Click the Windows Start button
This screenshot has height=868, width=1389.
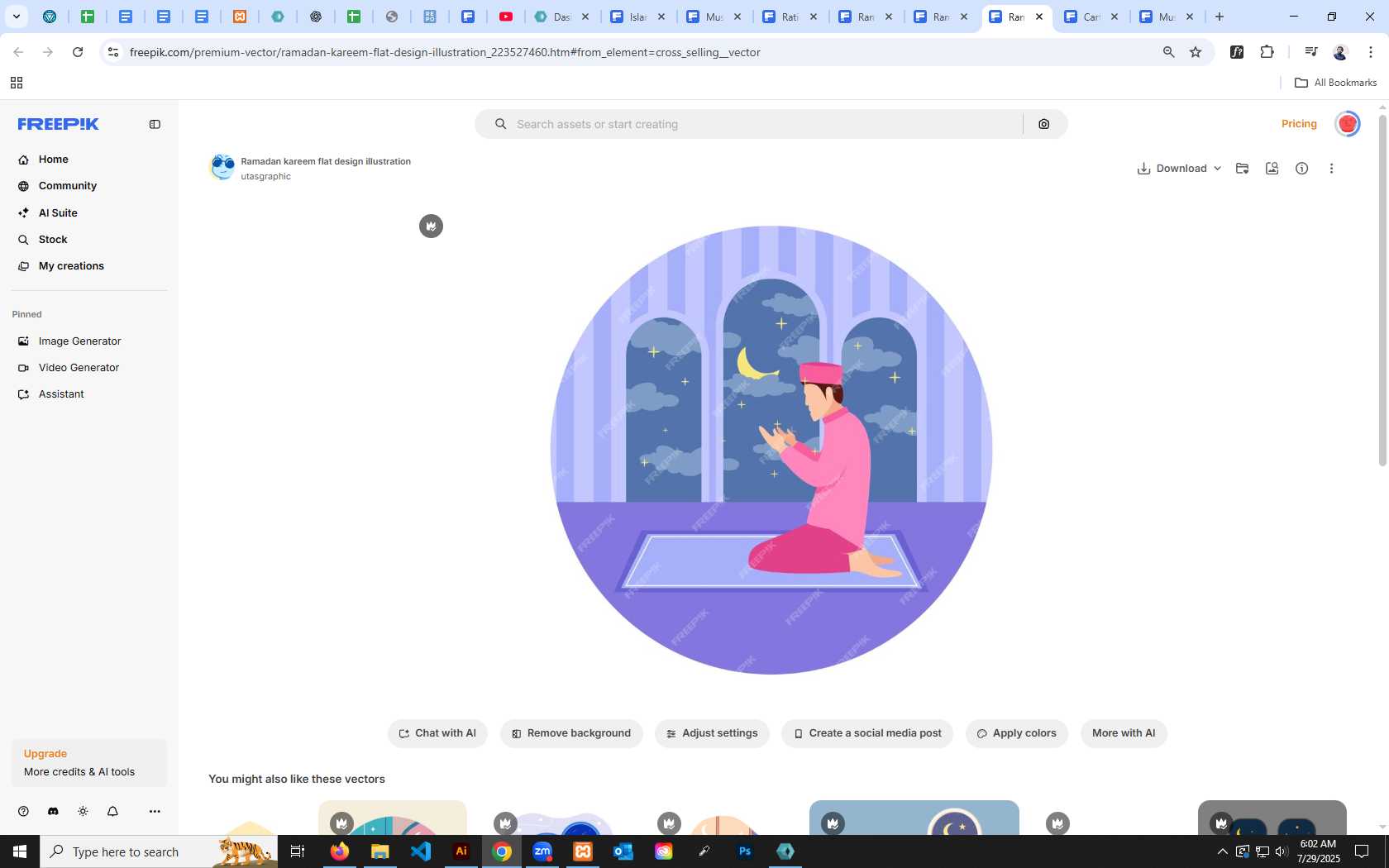pyautogui.click(x=20, y=851)
